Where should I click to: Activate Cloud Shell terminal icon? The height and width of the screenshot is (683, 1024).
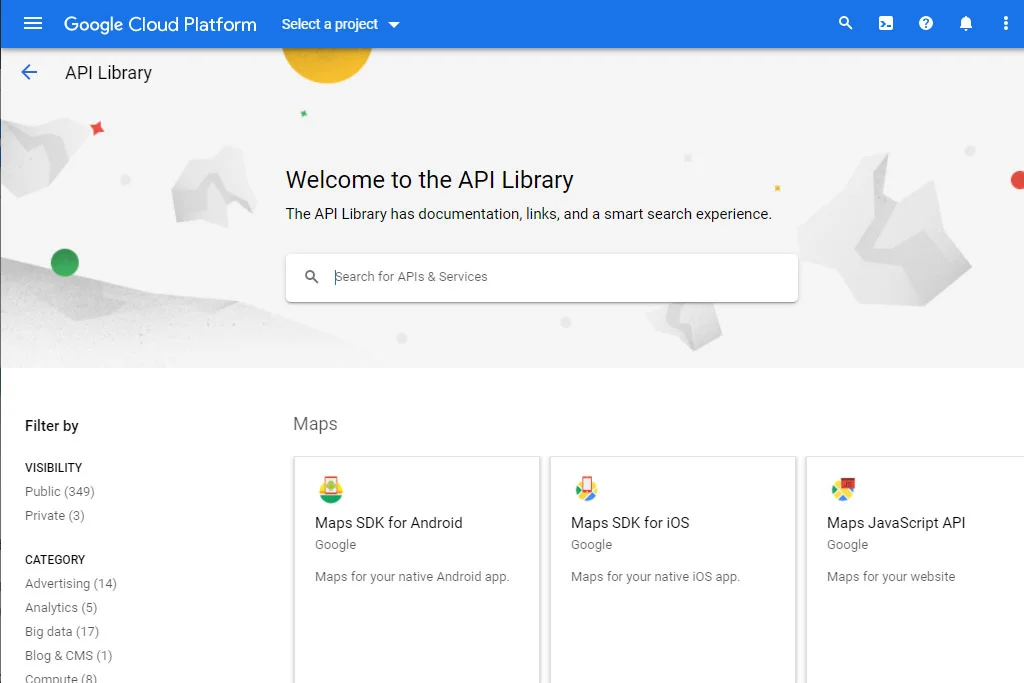886,24
